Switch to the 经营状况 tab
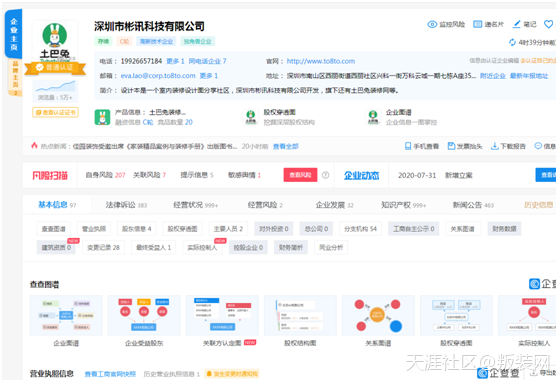This screenshot has width=558, height=382. pos(195,205)
